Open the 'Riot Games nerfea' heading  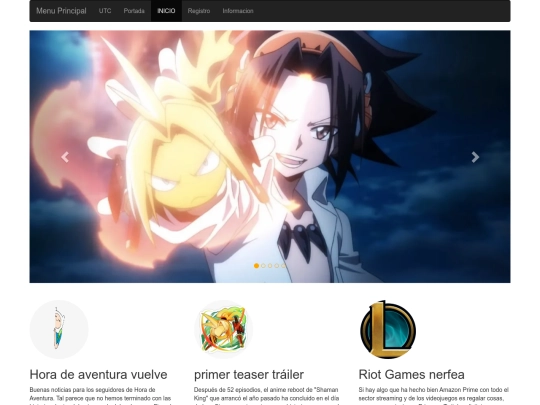pyautogui.click(x=412, y=374)
